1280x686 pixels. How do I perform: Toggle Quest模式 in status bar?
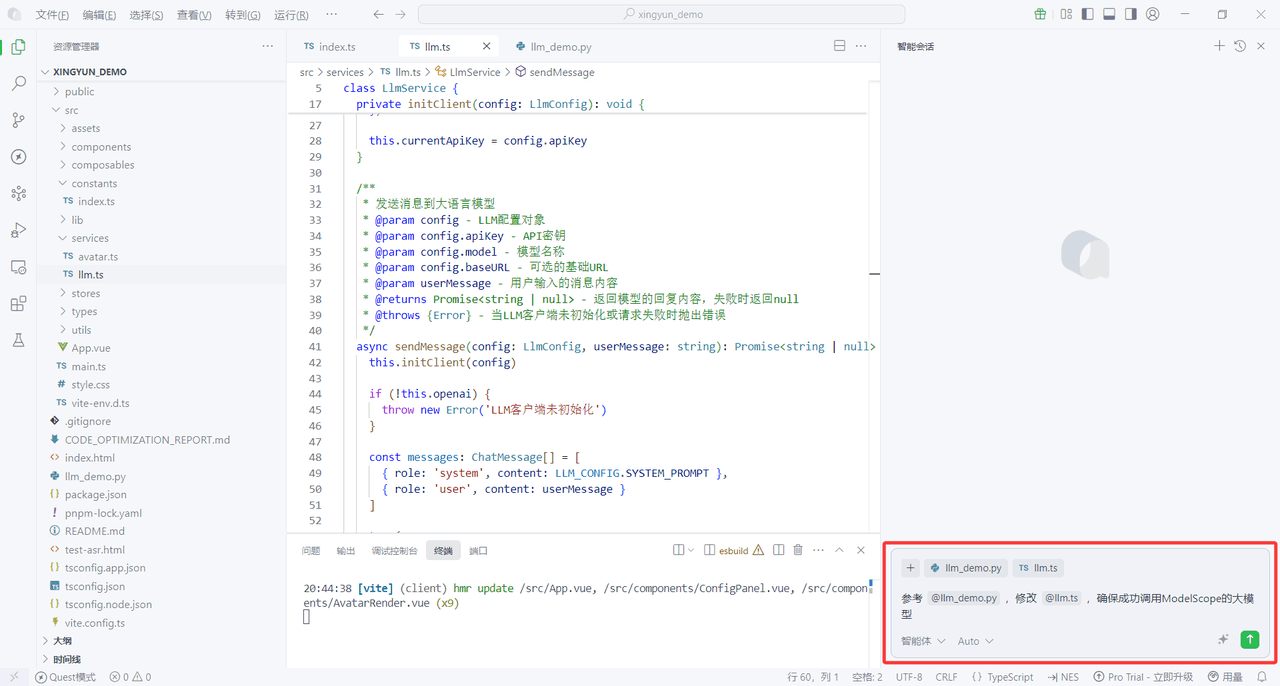tap(66, 677)
